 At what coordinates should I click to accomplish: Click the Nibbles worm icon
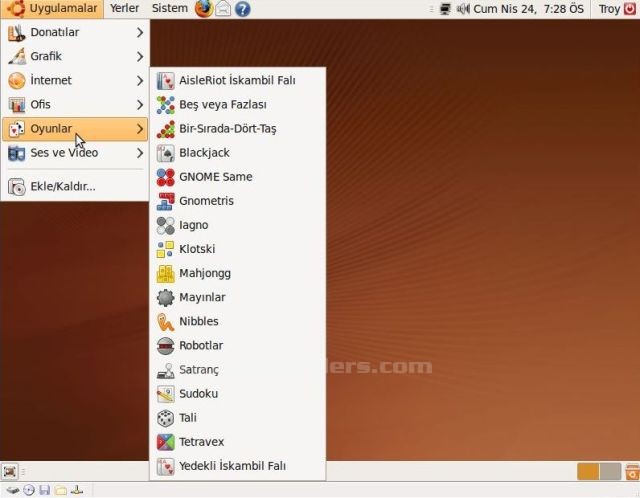tap(165, 322)
